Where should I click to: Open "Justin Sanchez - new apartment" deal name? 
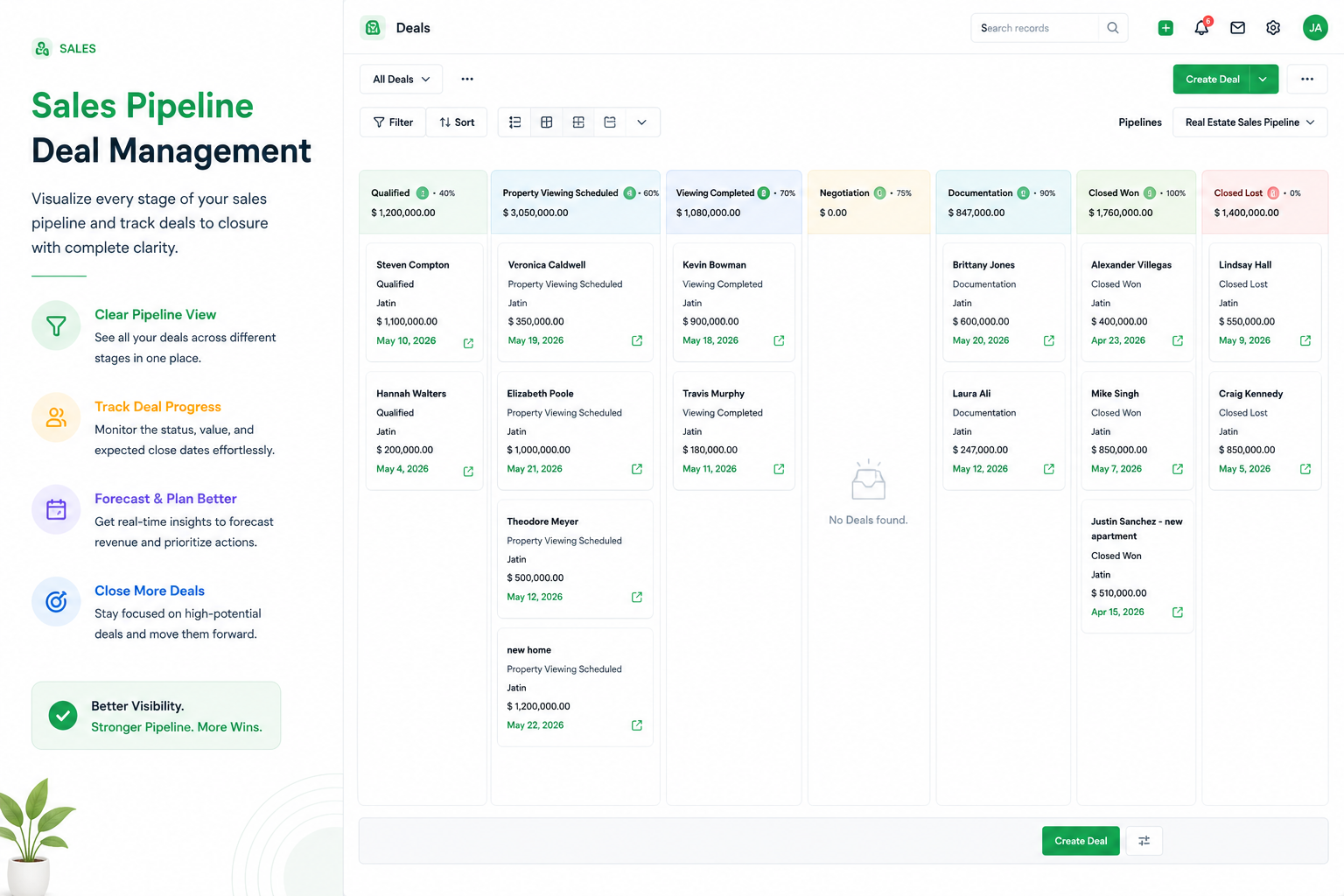(x=1137, y=528)
